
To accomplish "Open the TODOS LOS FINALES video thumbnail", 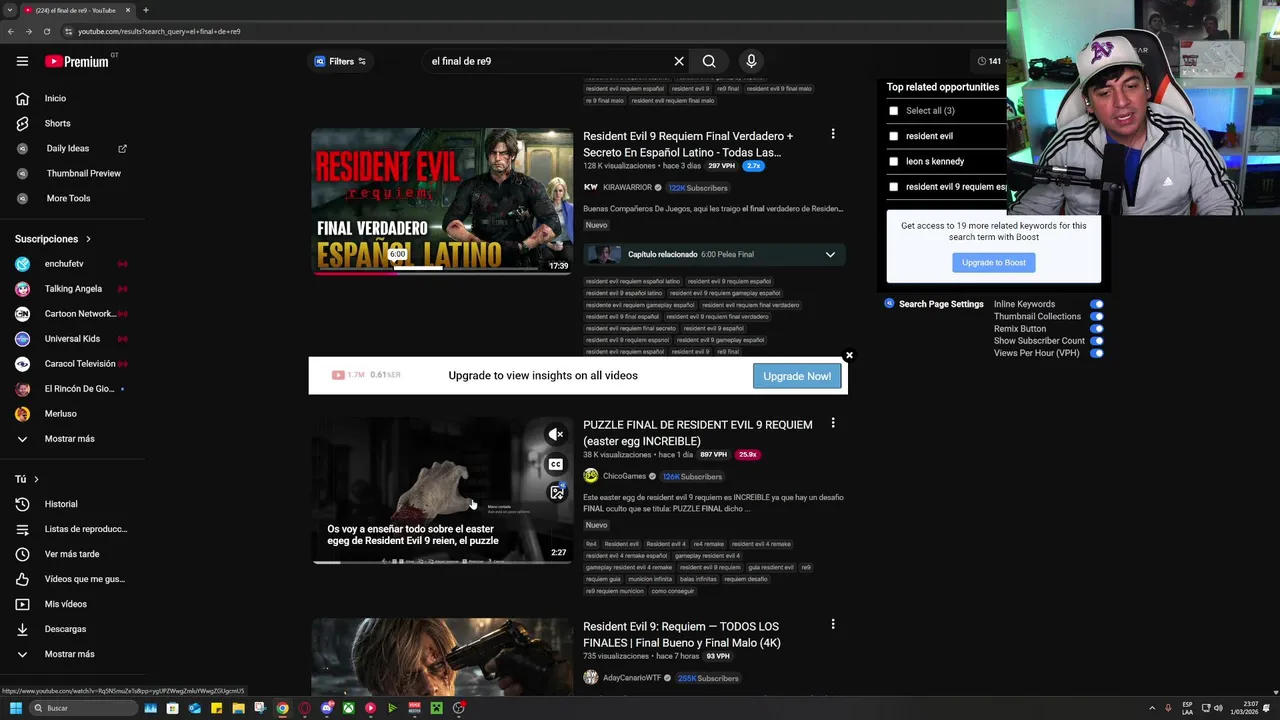I will (442, 656).
